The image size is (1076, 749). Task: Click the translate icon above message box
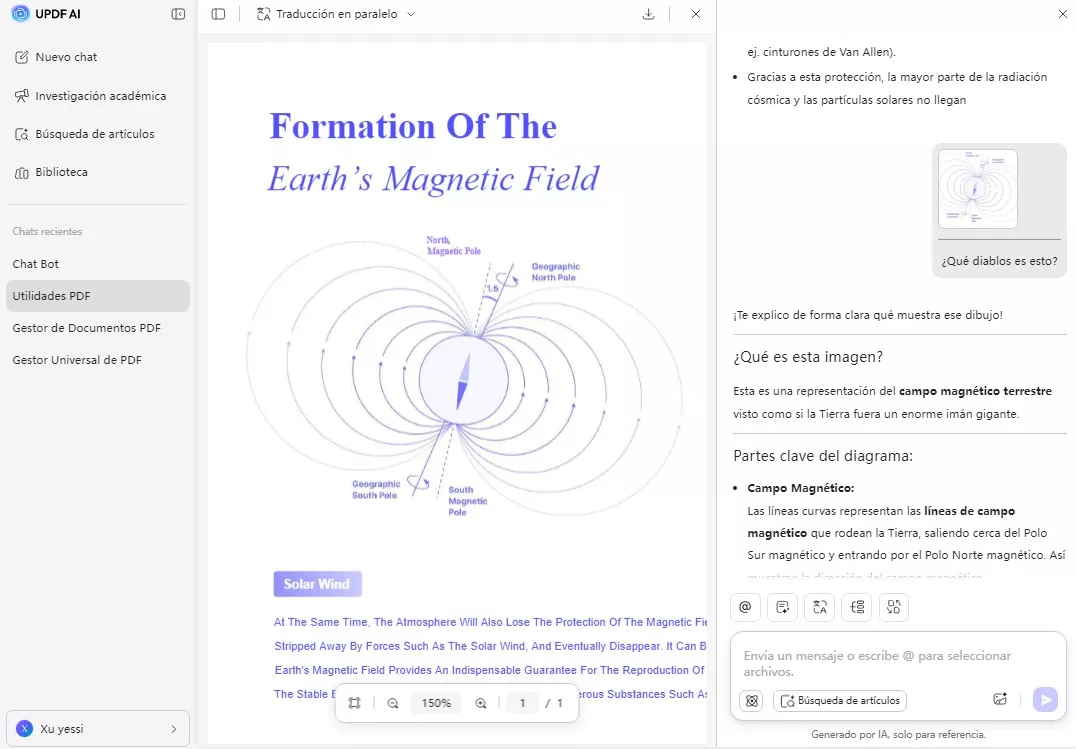[x=819, y=607]
